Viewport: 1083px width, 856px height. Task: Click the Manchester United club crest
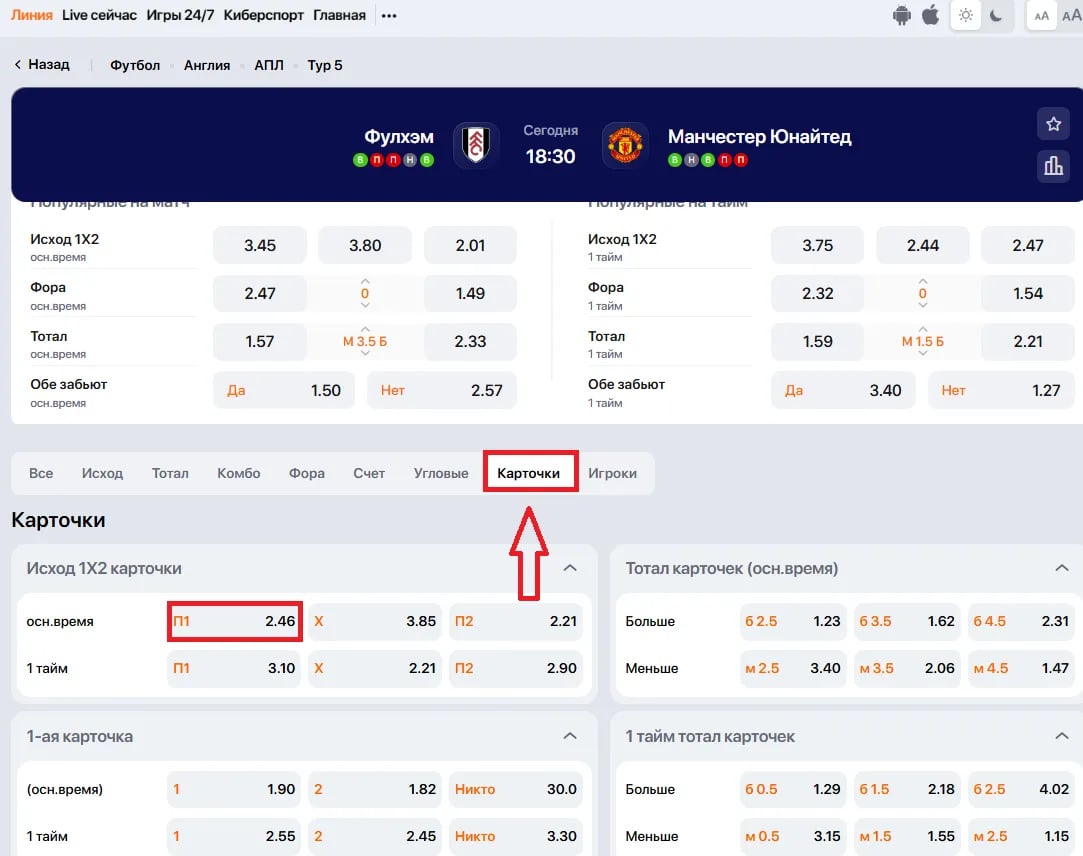point(624,145)
